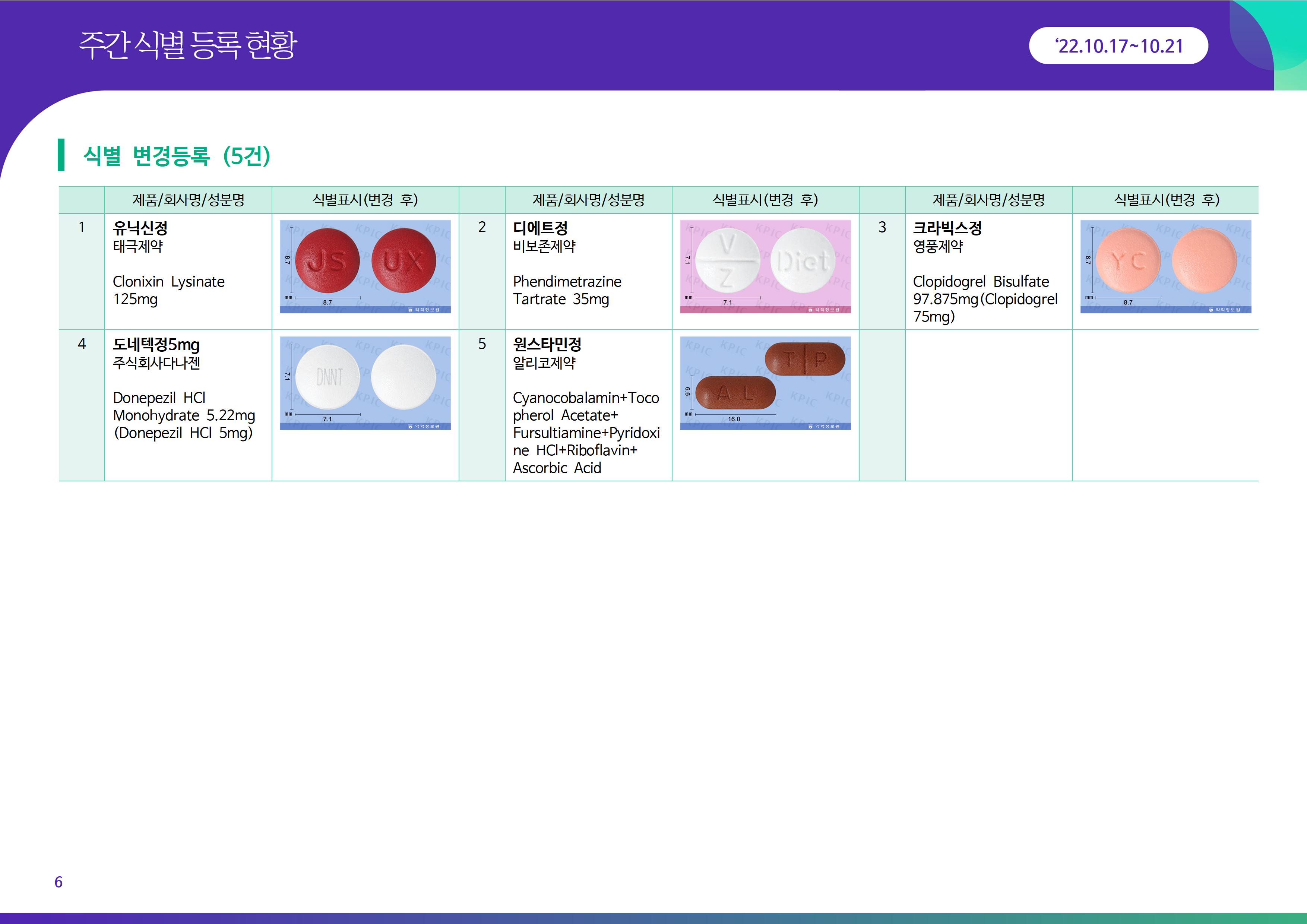Click the white V/Z scored pill
Screen dimensions: 1307x924
pyautogui.click(x=728, y=261)
